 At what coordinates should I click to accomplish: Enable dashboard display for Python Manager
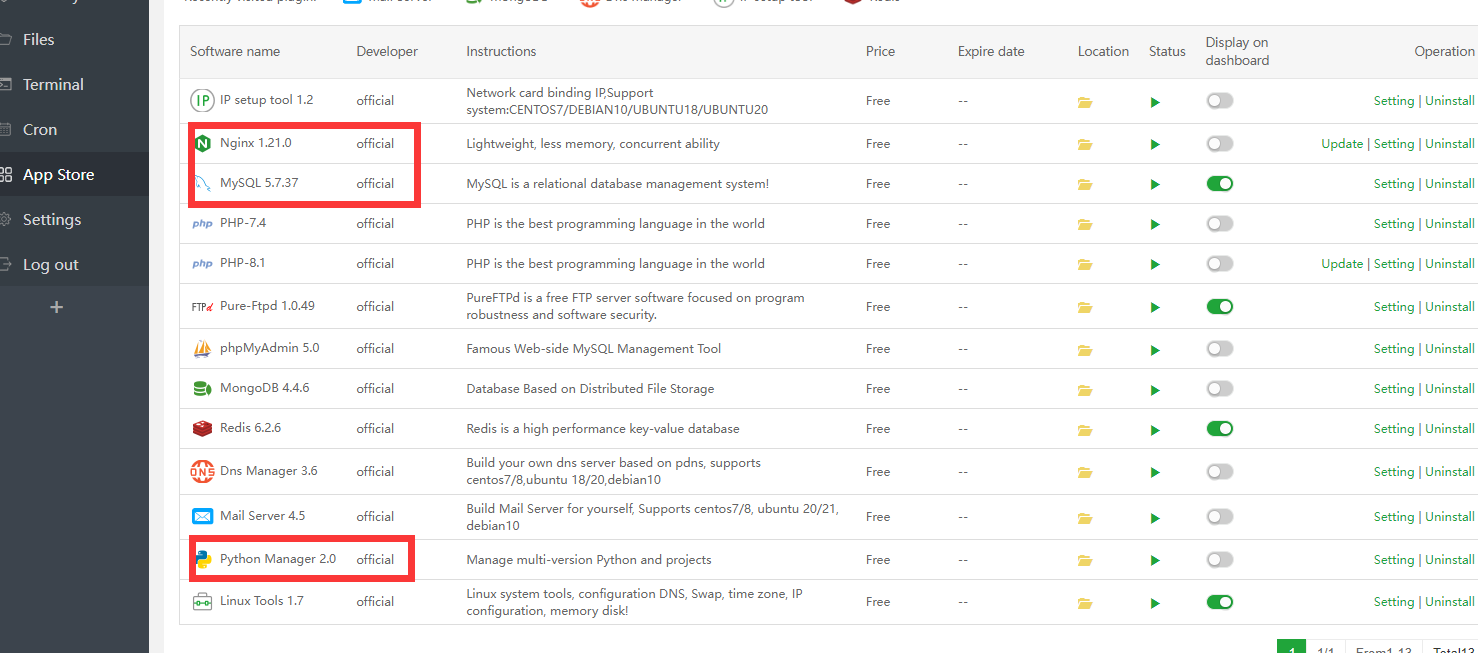point(1219,559)
